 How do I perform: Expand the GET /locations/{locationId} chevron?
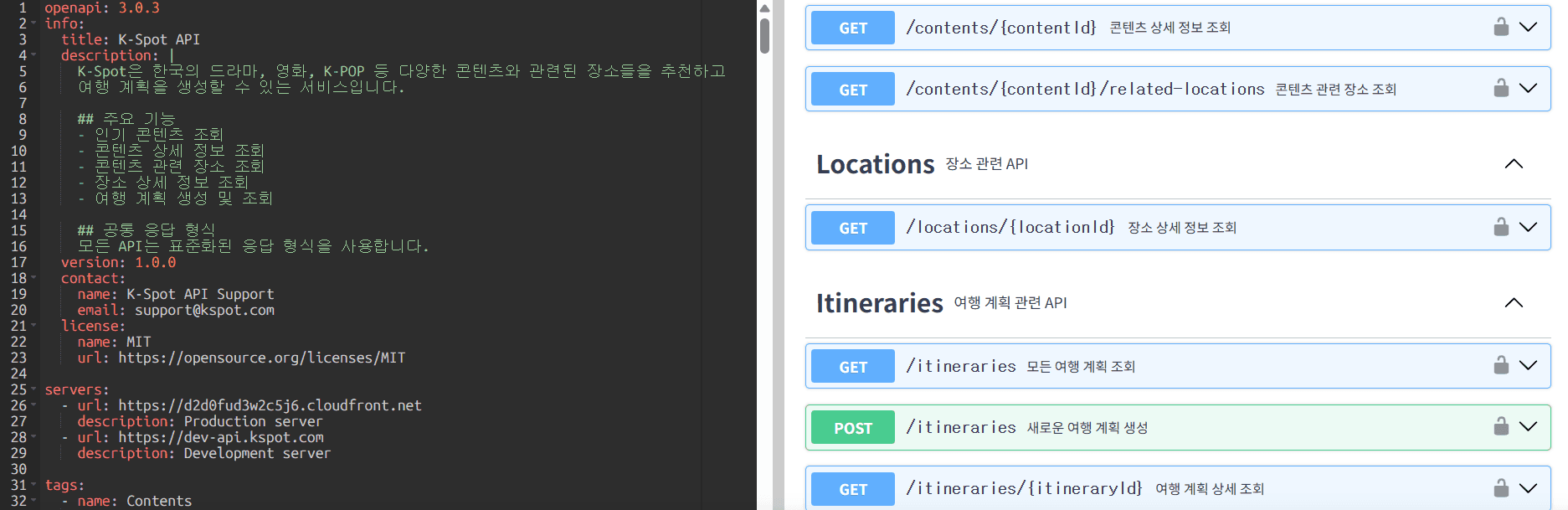[1528, 227]
